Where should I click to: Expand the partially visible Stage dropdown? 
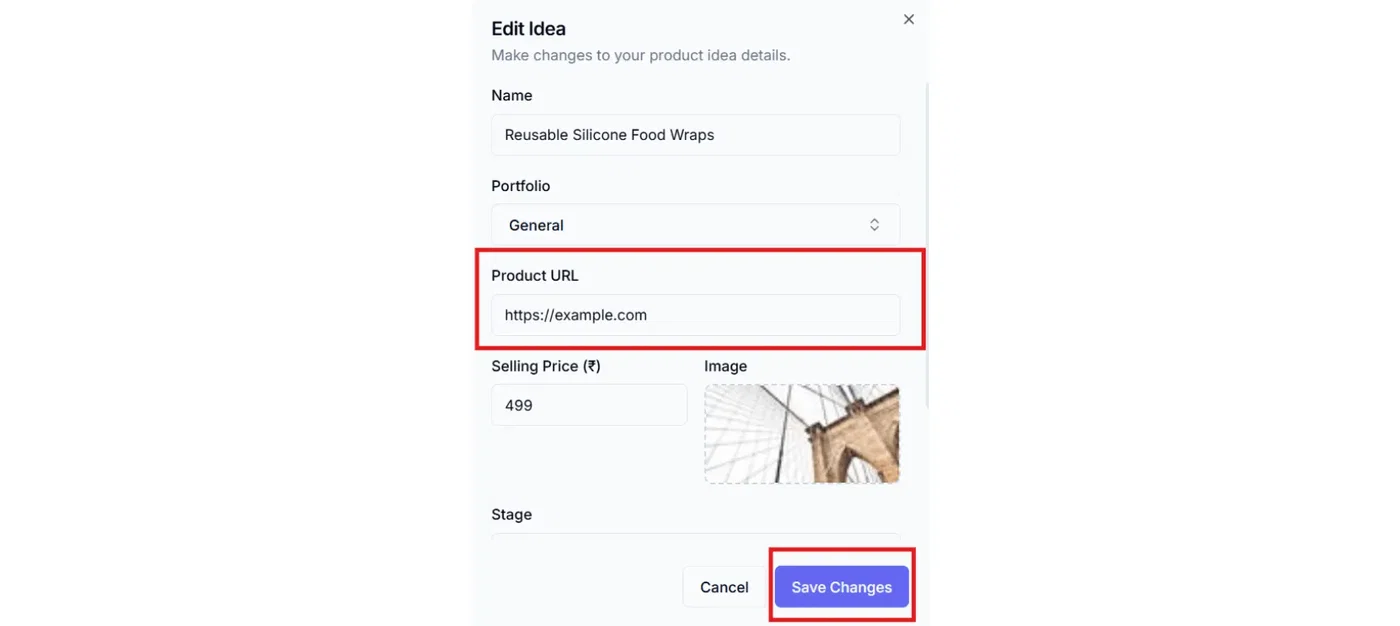pos(695,536)
